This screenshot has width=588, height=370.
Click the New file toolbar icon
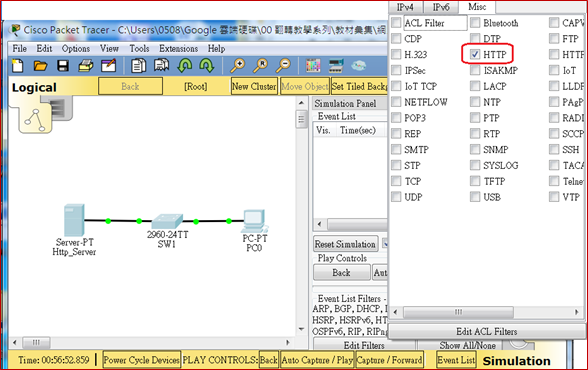click(18, 66)
